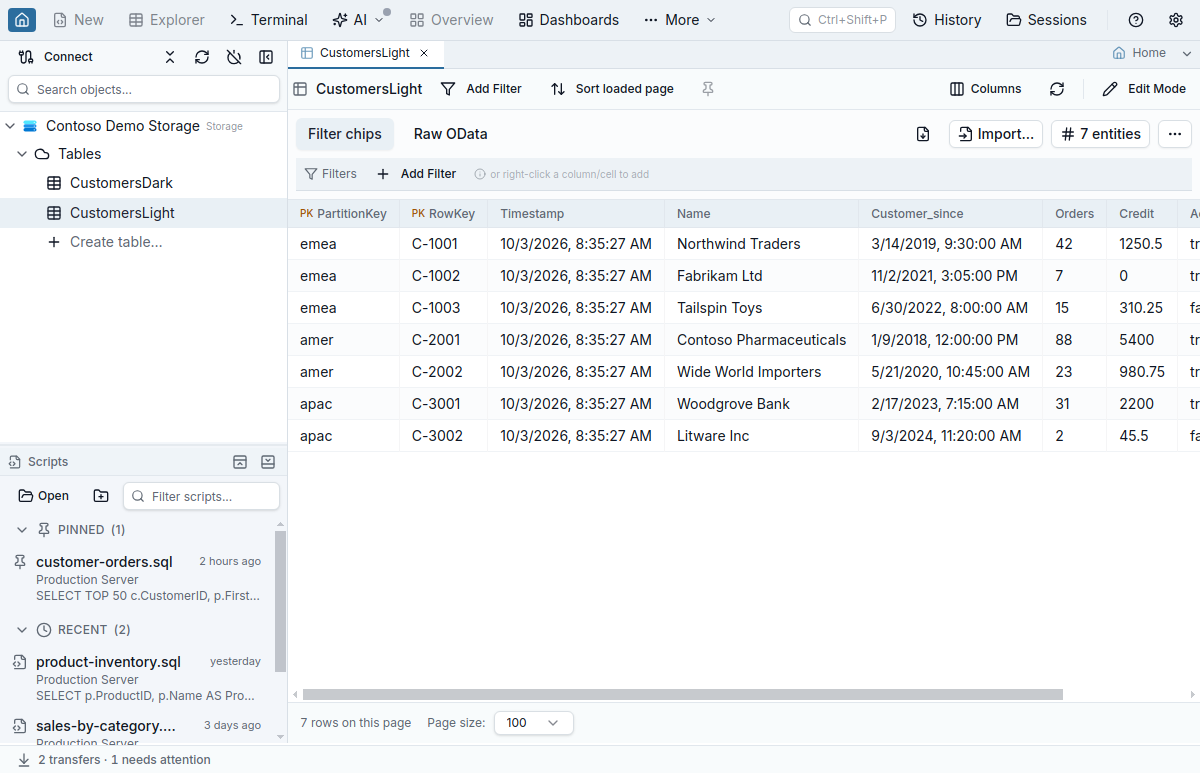Click Sort loaded page
1200x773 pixels.
coord(612,89)
